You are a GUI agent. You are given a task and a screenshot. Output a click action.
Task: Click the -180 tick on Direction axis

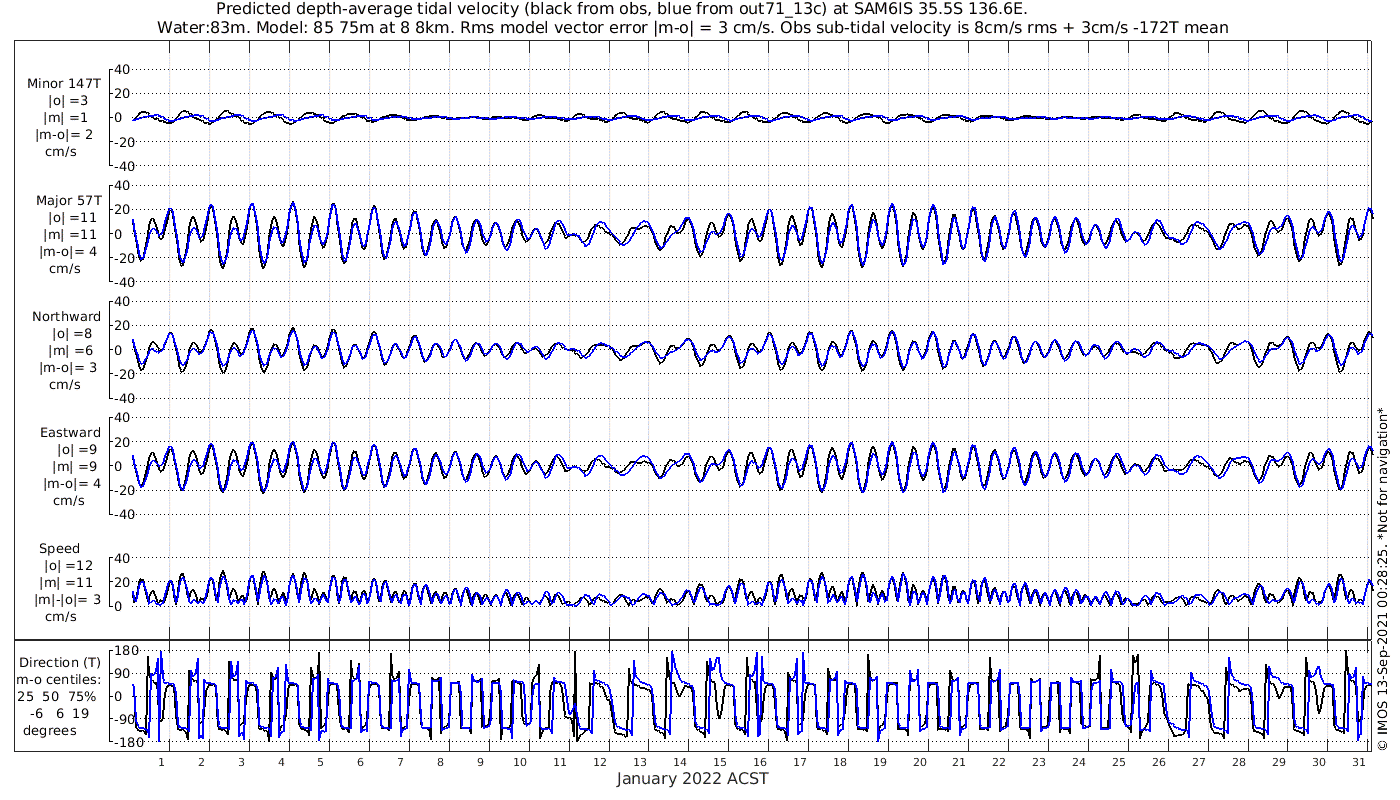tap(123, 742)
